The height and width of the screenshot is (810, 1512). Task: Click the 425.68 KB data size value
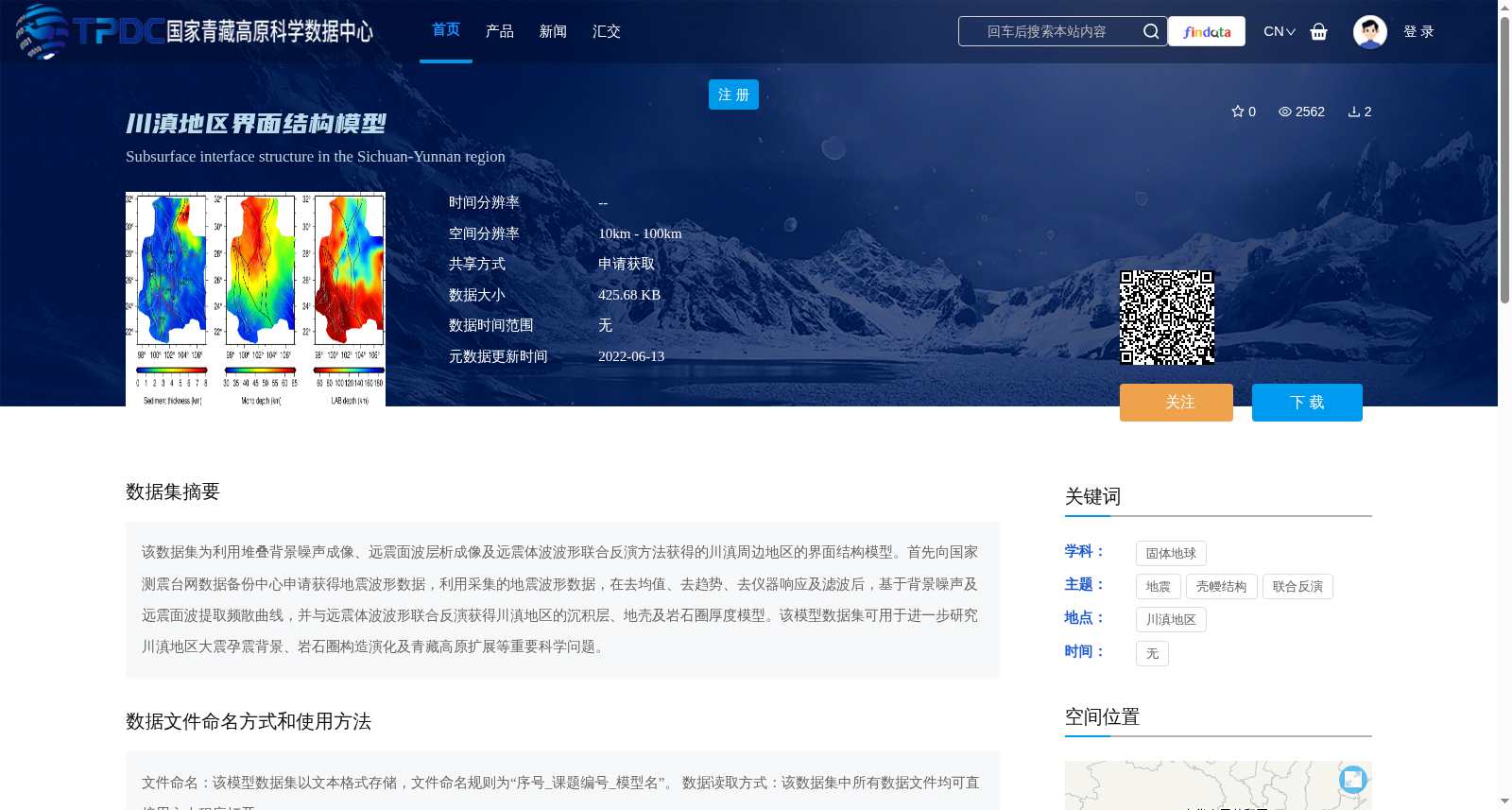[x=629, y=295]
